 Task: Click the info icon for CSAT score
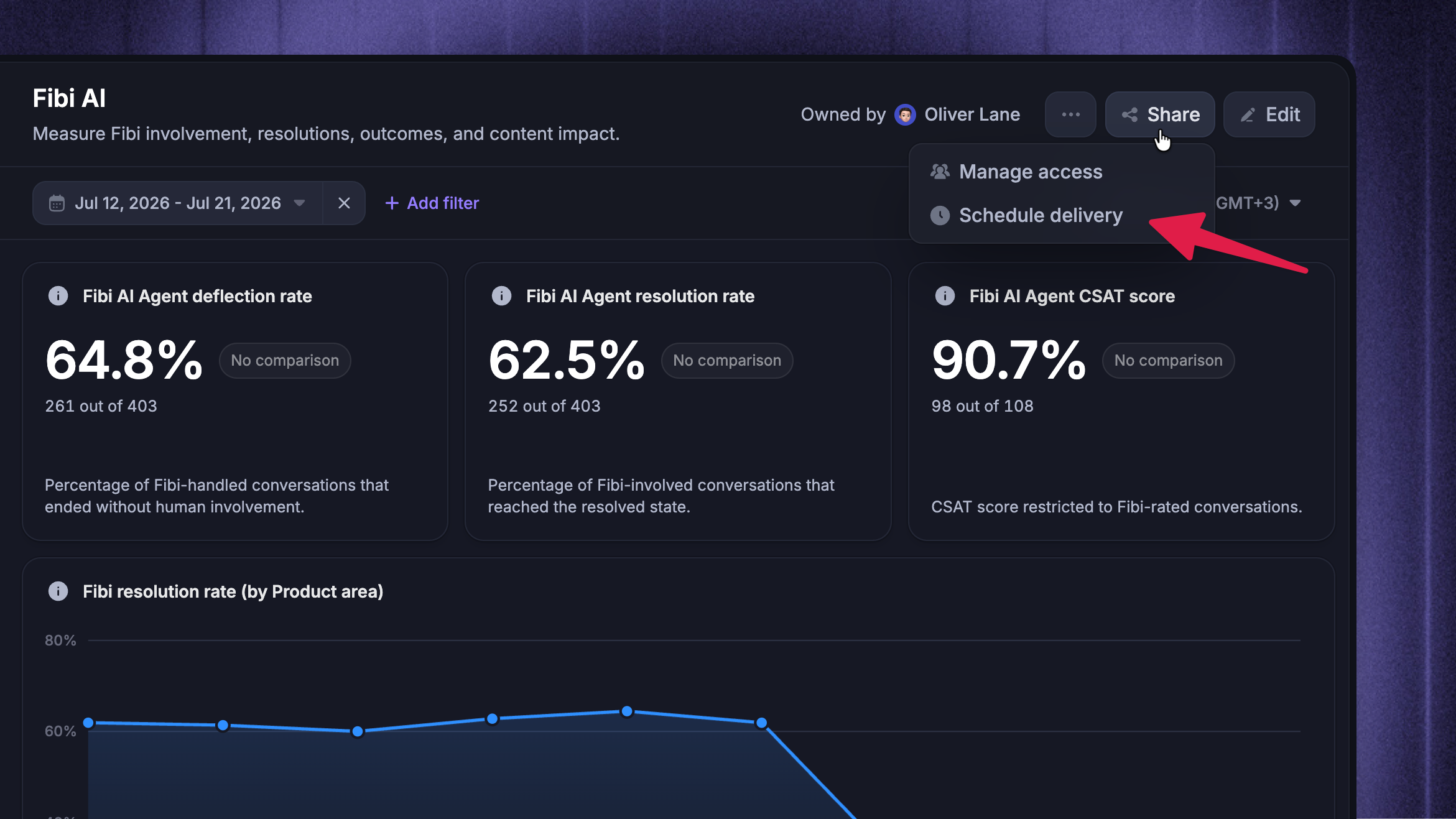(945, 296)
